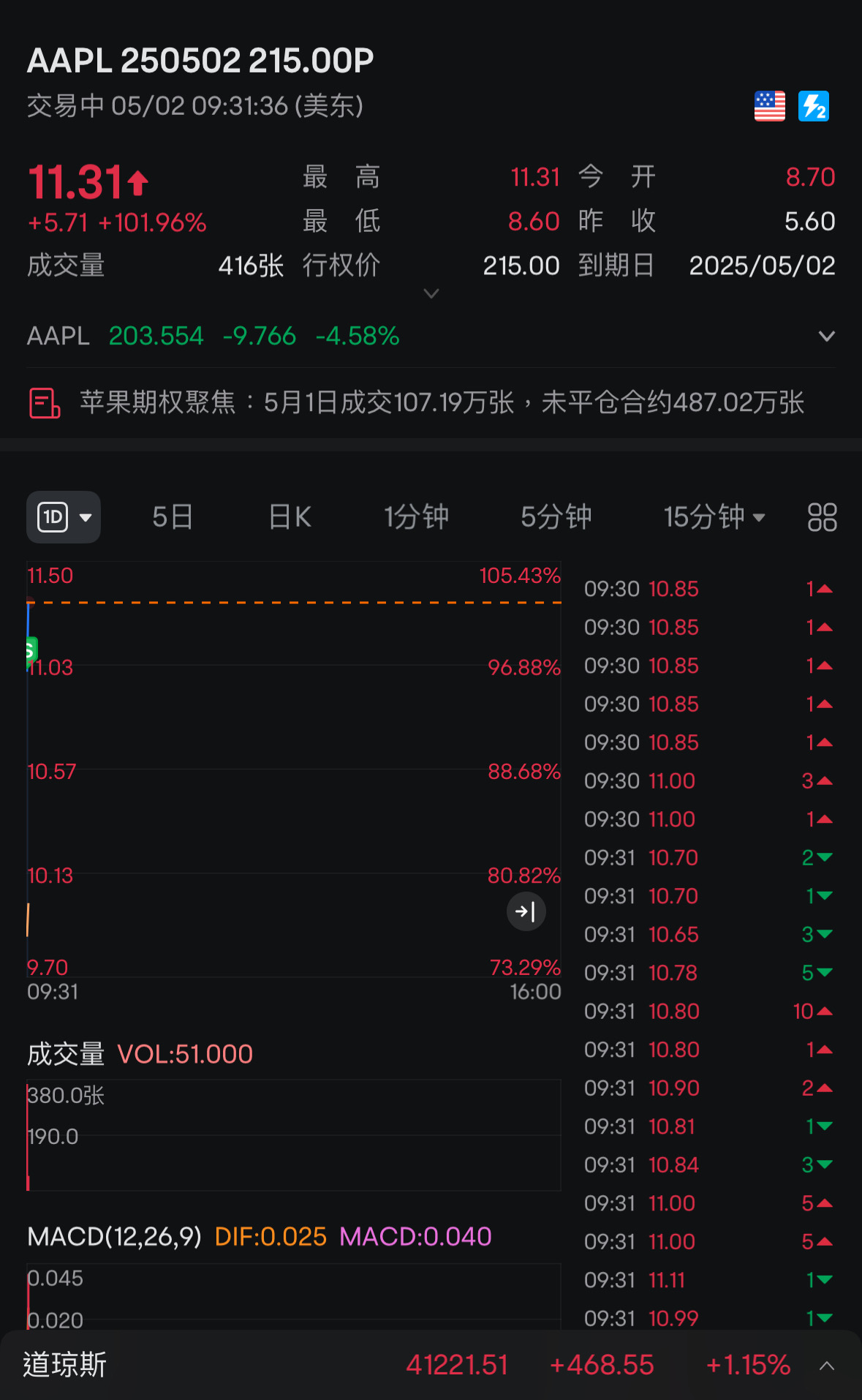Select the 1分钟 chart tab
The image size is (862, 1400).
[x=416, y=517]
